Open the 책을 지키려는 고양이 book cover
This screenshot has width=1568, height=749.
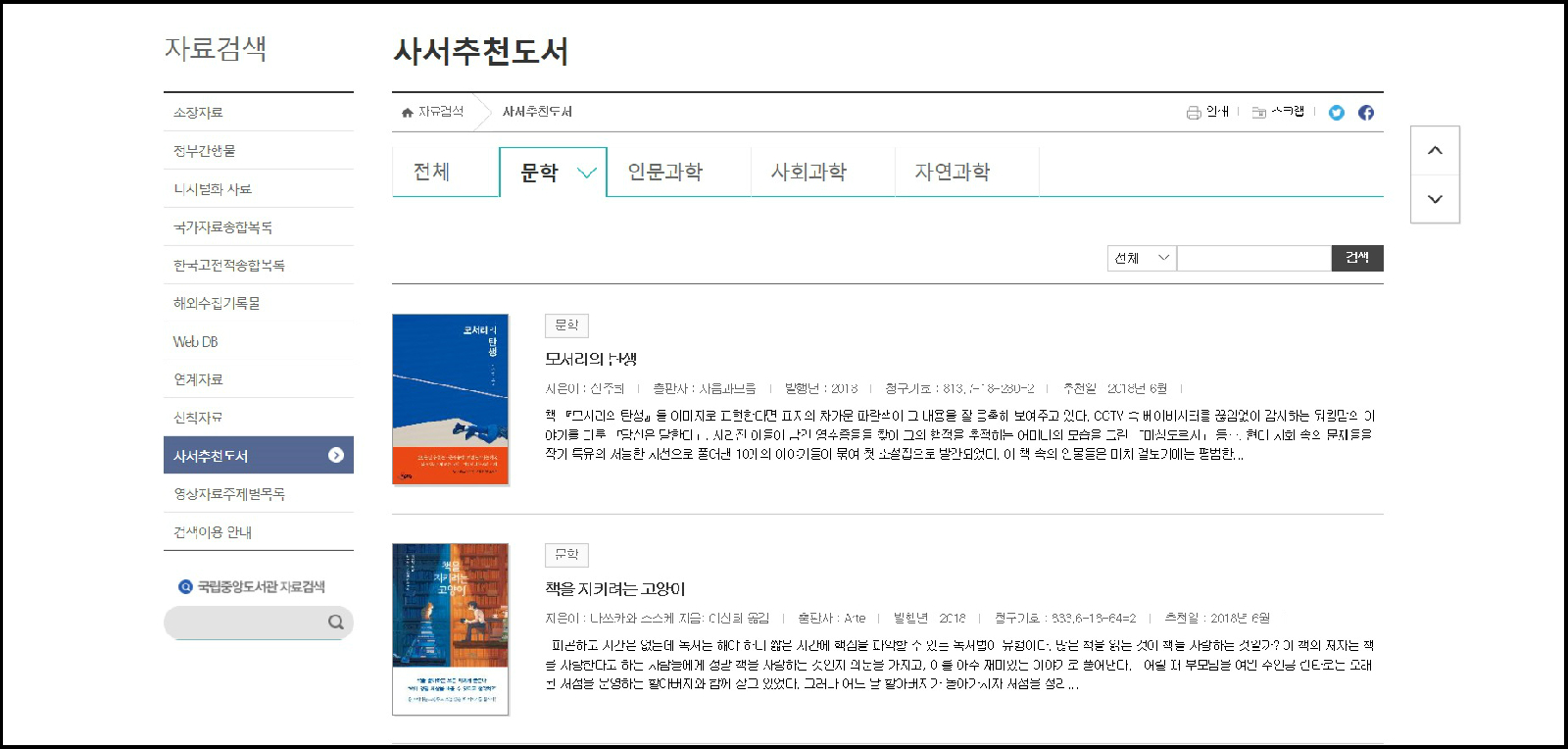(450, 628)
